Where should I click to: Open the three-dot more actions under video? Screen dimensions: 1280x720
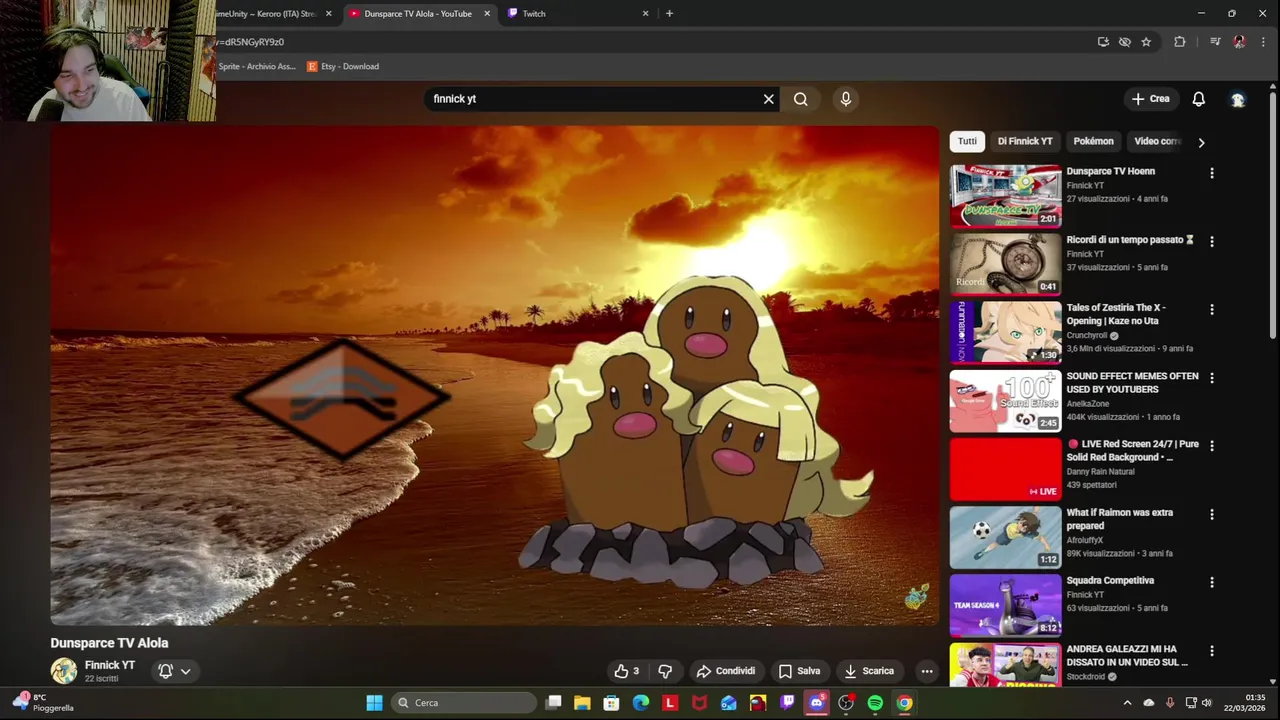[x=927, y=671]
